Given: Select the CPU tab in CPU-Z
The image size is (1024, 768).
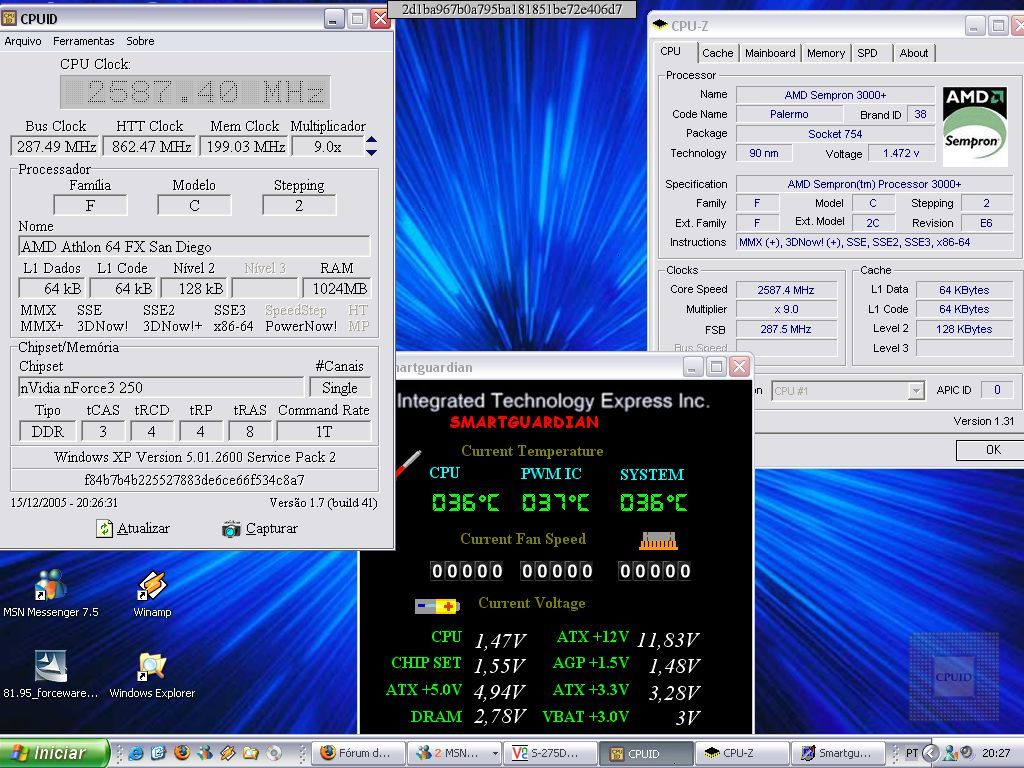Looking at the screenshot, I should click(670, 52).
